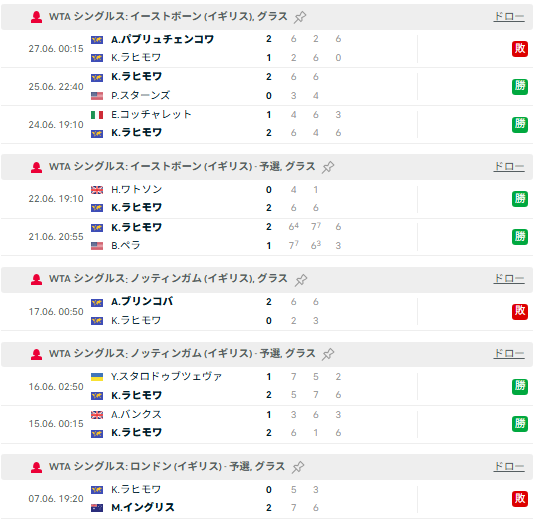
Task: Click the red loss badge on 27.06 match
Action: coord(520,49)
